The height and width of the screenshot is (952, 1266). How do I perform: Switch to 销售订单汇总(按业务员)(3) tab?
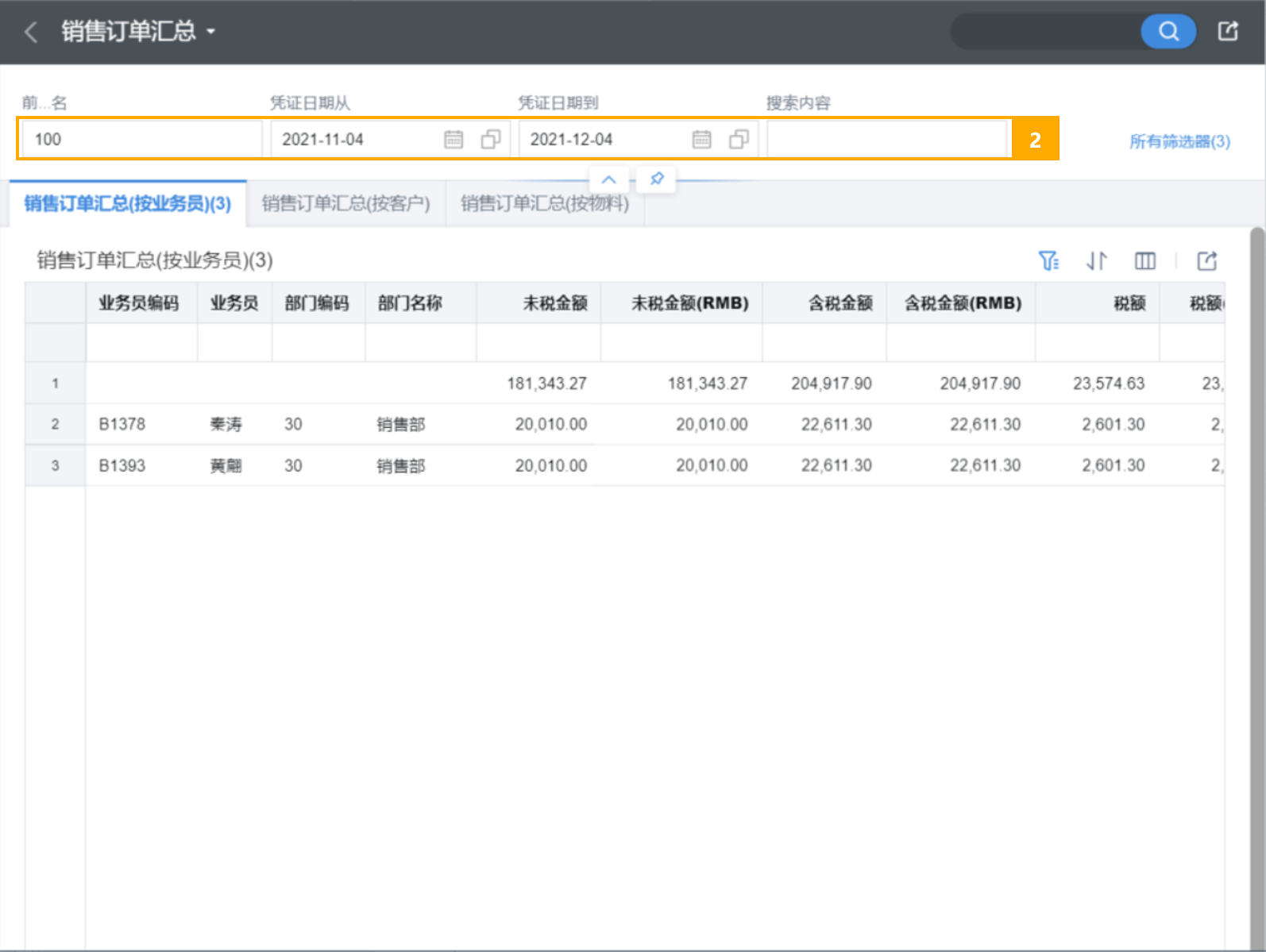tap(128, 203)
